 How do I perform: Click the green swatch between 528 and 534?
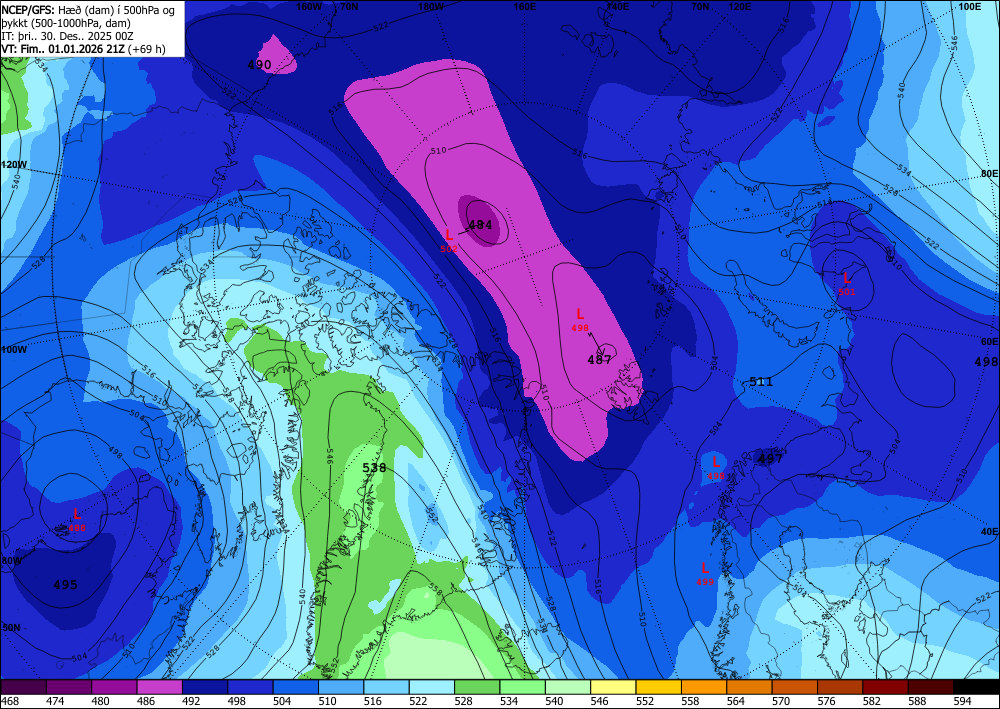click(x=477, y=687)
